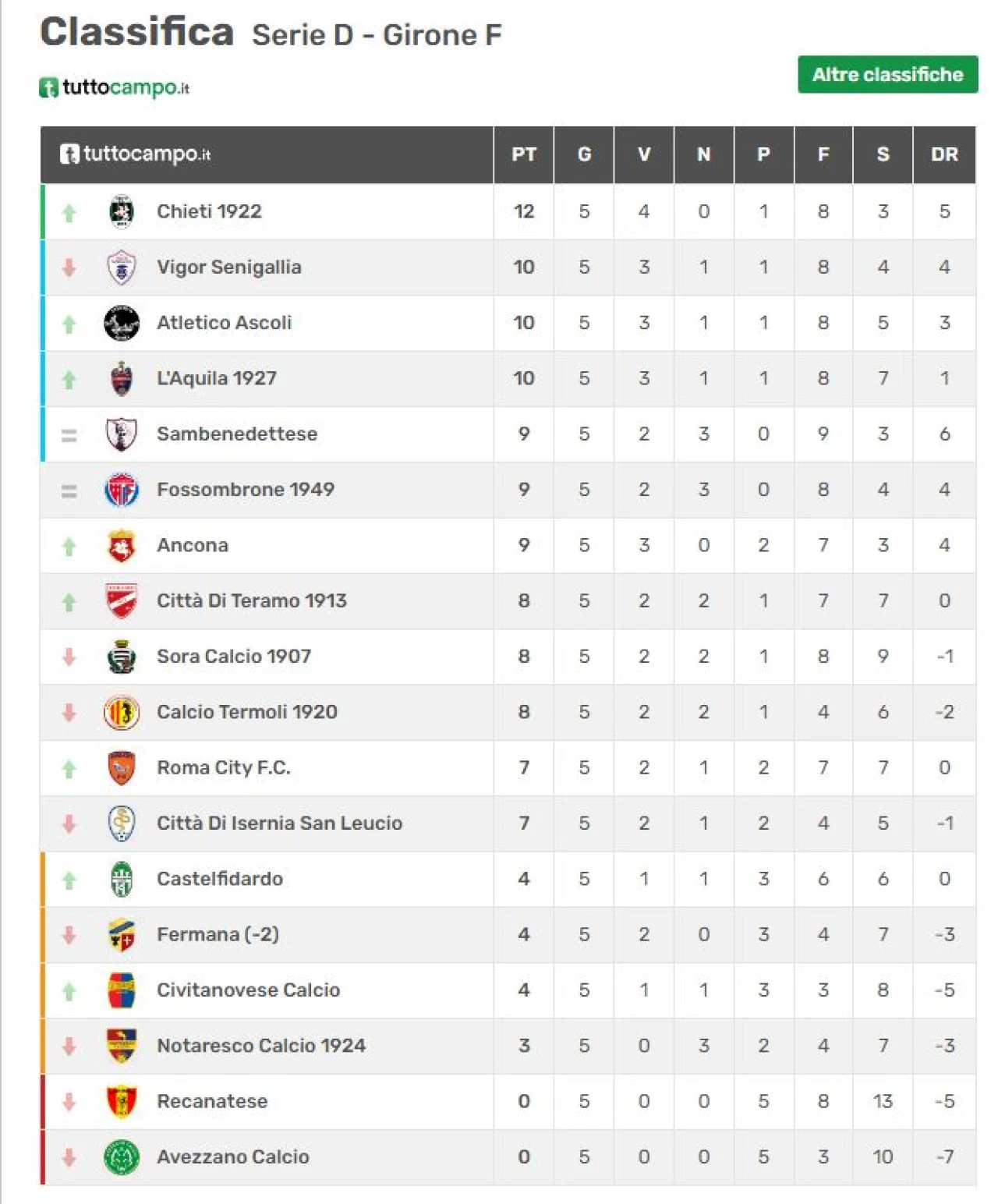
Task: Click the tuttocampo.it logo in table header
Action: point(135,154)
